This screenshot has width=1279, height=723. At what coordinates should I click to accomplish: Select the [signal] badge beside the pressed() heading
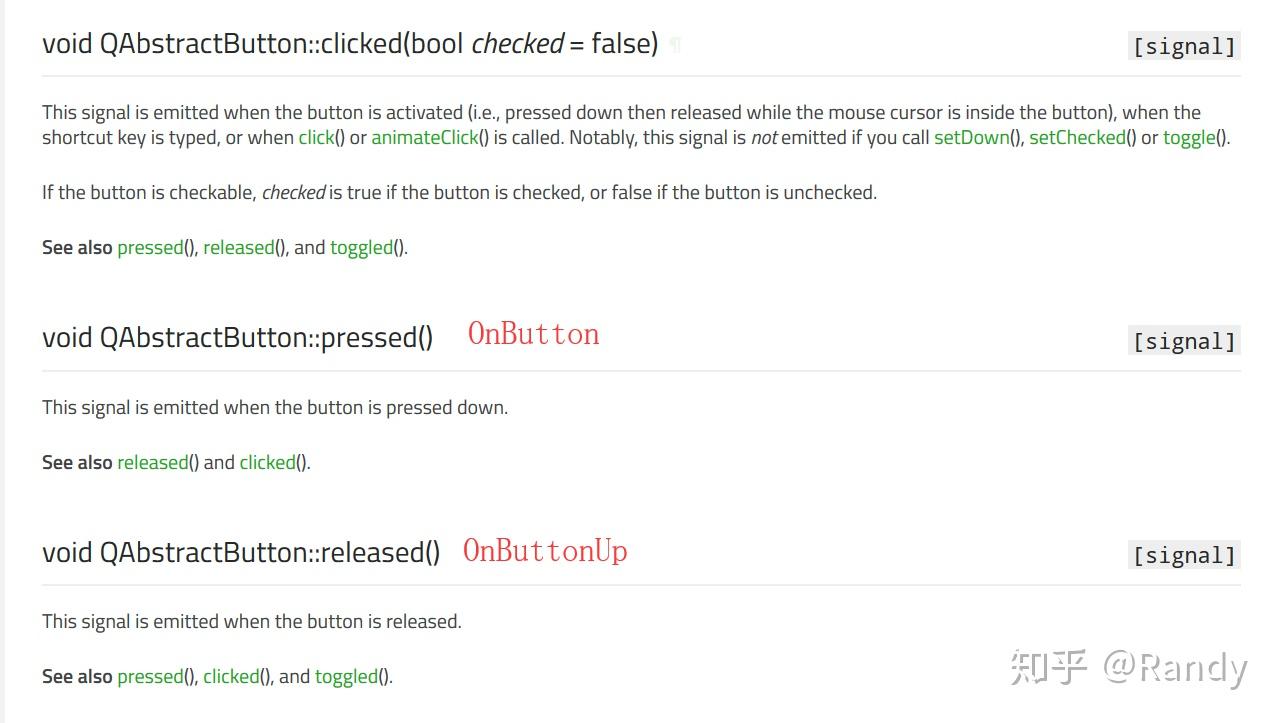(x=1184, y=341)
